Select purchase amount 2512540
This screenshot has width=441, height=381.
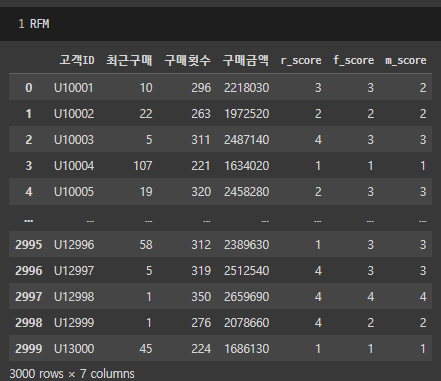point(247,271)
